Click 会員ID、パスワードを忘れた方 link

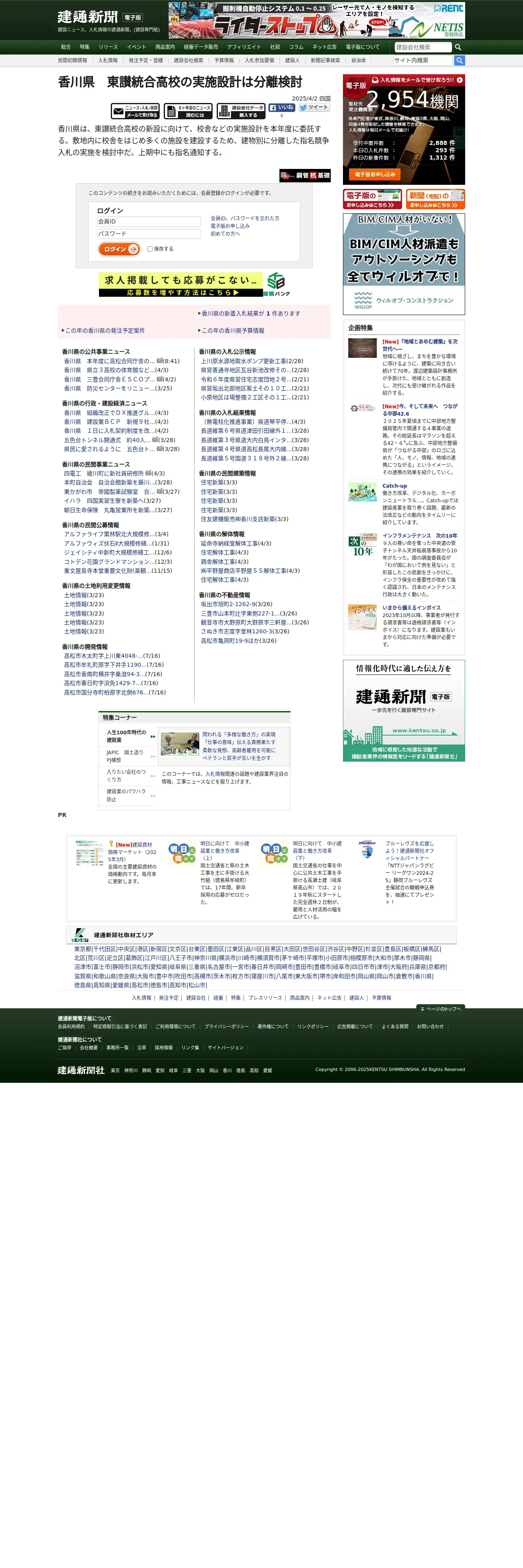pyautogui.click(x=245, y=218)
